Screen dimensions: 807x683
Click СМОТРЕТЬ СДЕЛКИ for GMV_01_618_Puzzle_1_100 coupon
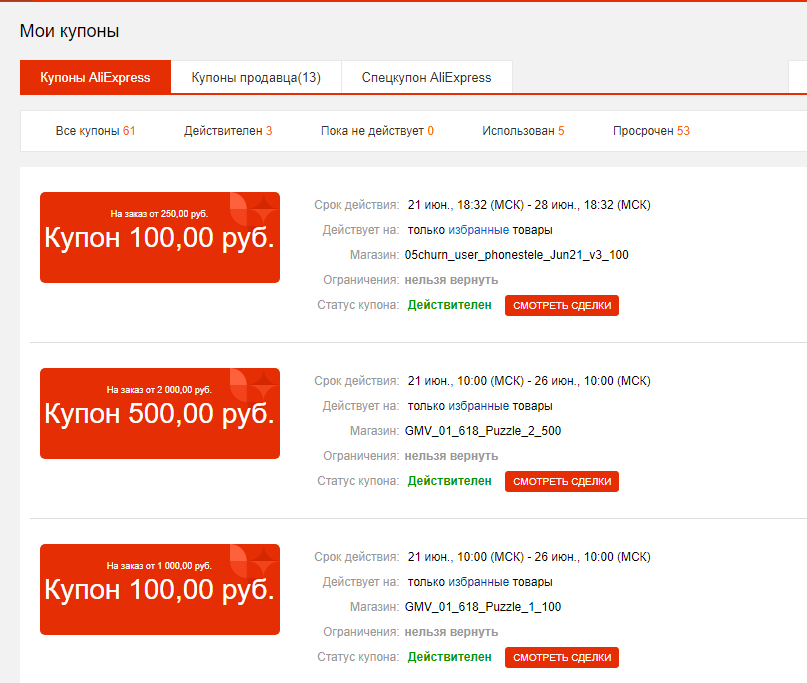[x=562, y=657]
